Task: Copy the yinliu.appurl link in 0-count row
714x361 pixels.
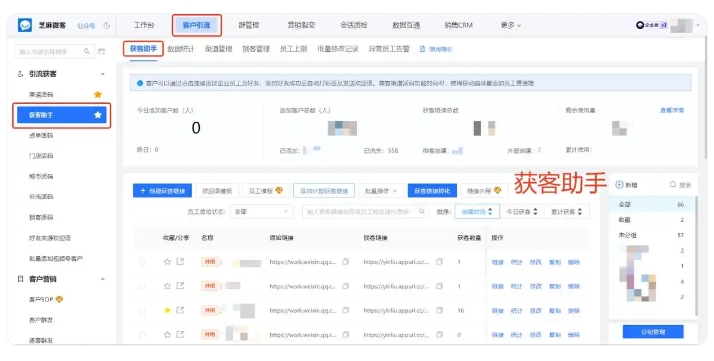Action: tap(439, 335)
